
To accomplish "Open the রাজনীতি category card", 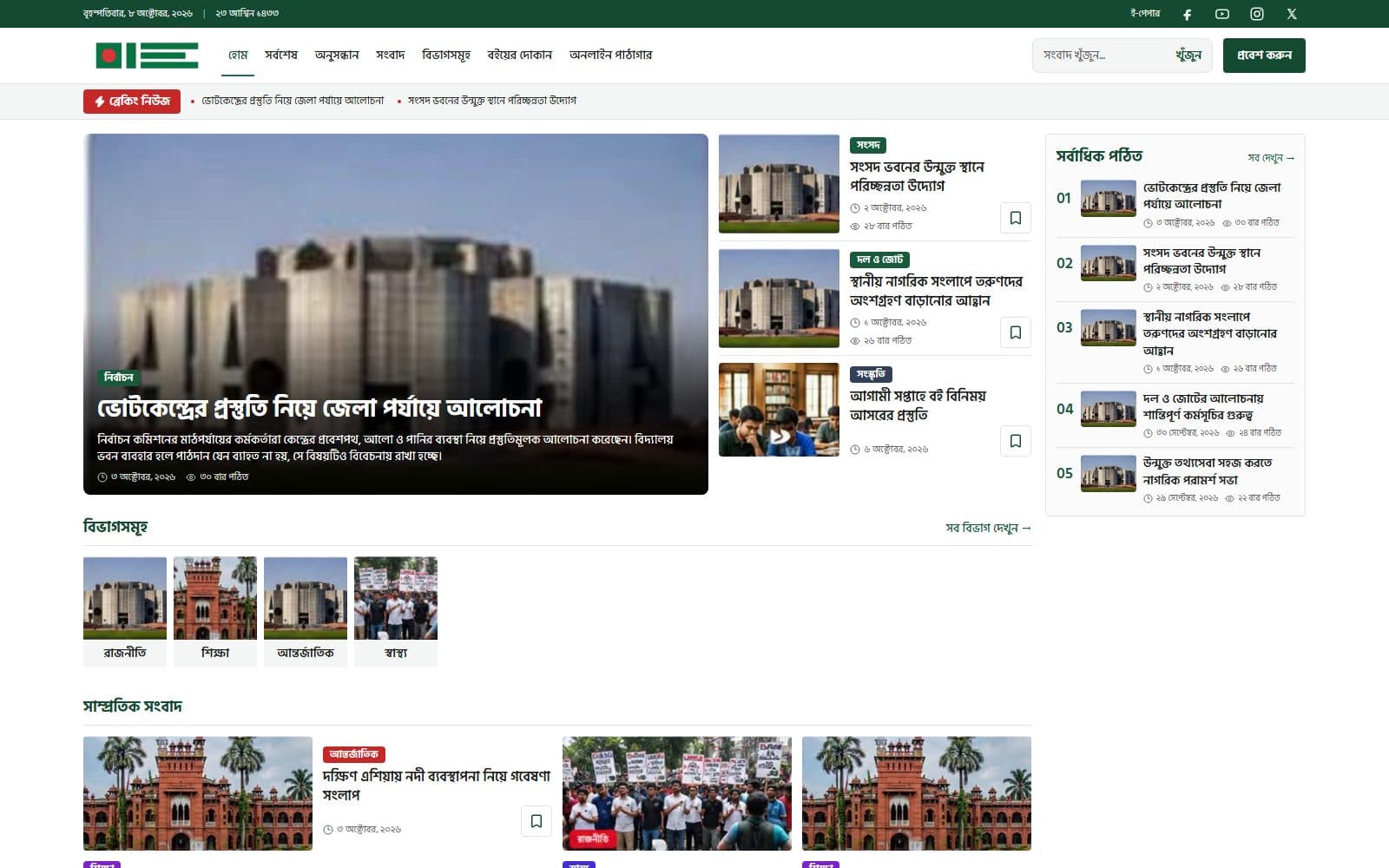I will pos(125,612).
